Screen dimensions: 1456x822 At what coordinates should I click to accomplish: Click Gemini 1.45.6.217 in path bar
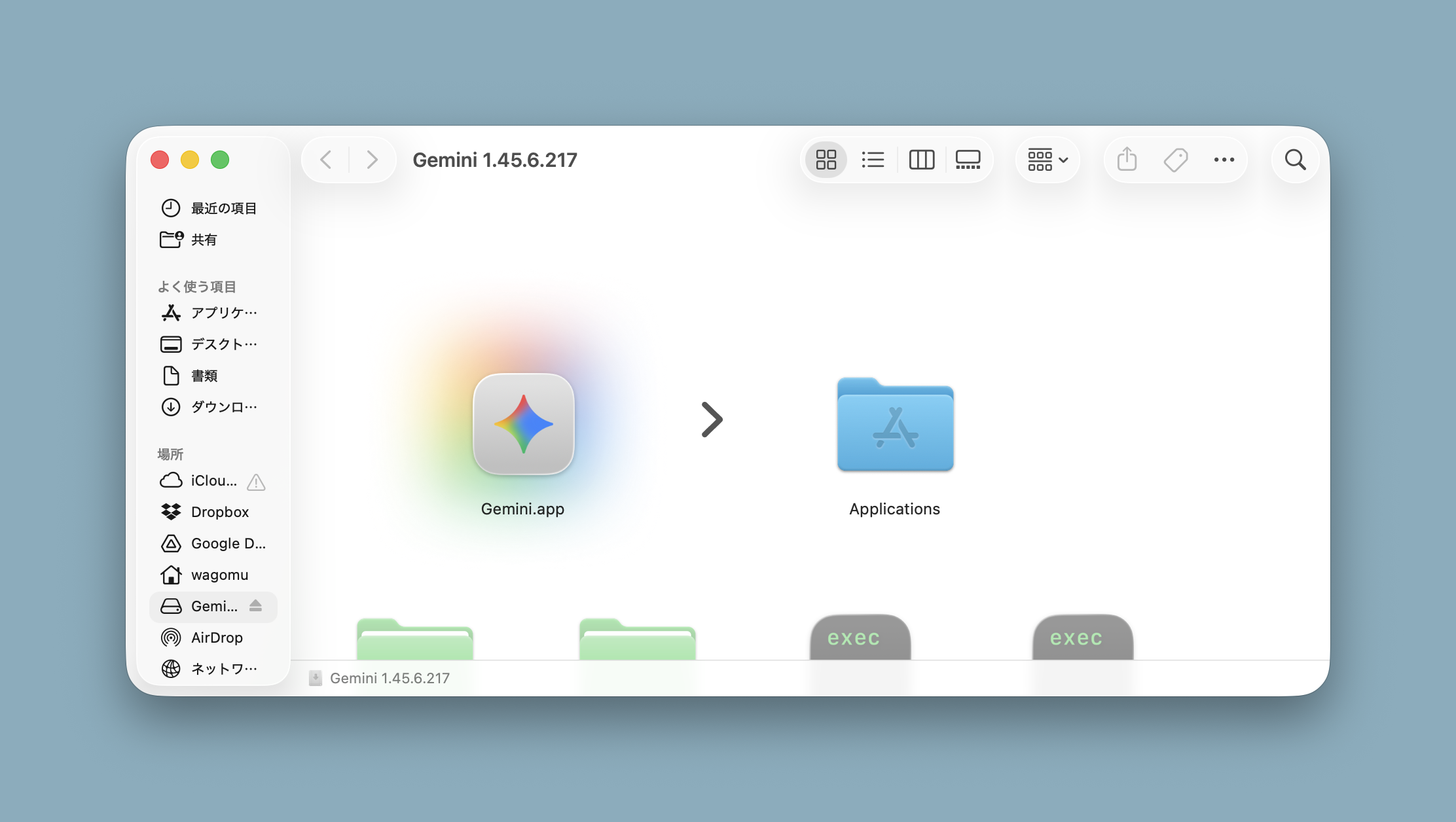click(389, 678)
